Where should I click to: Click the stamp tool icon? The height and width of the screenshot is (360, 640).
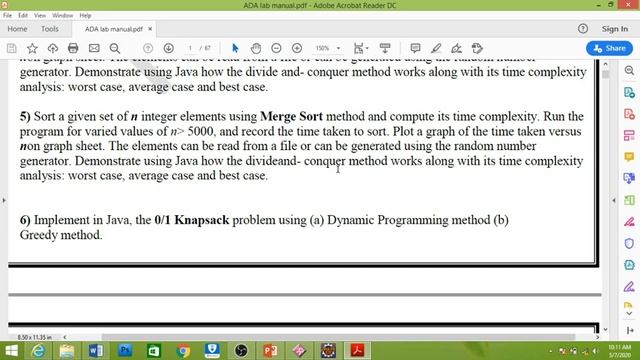pos(477,48)
